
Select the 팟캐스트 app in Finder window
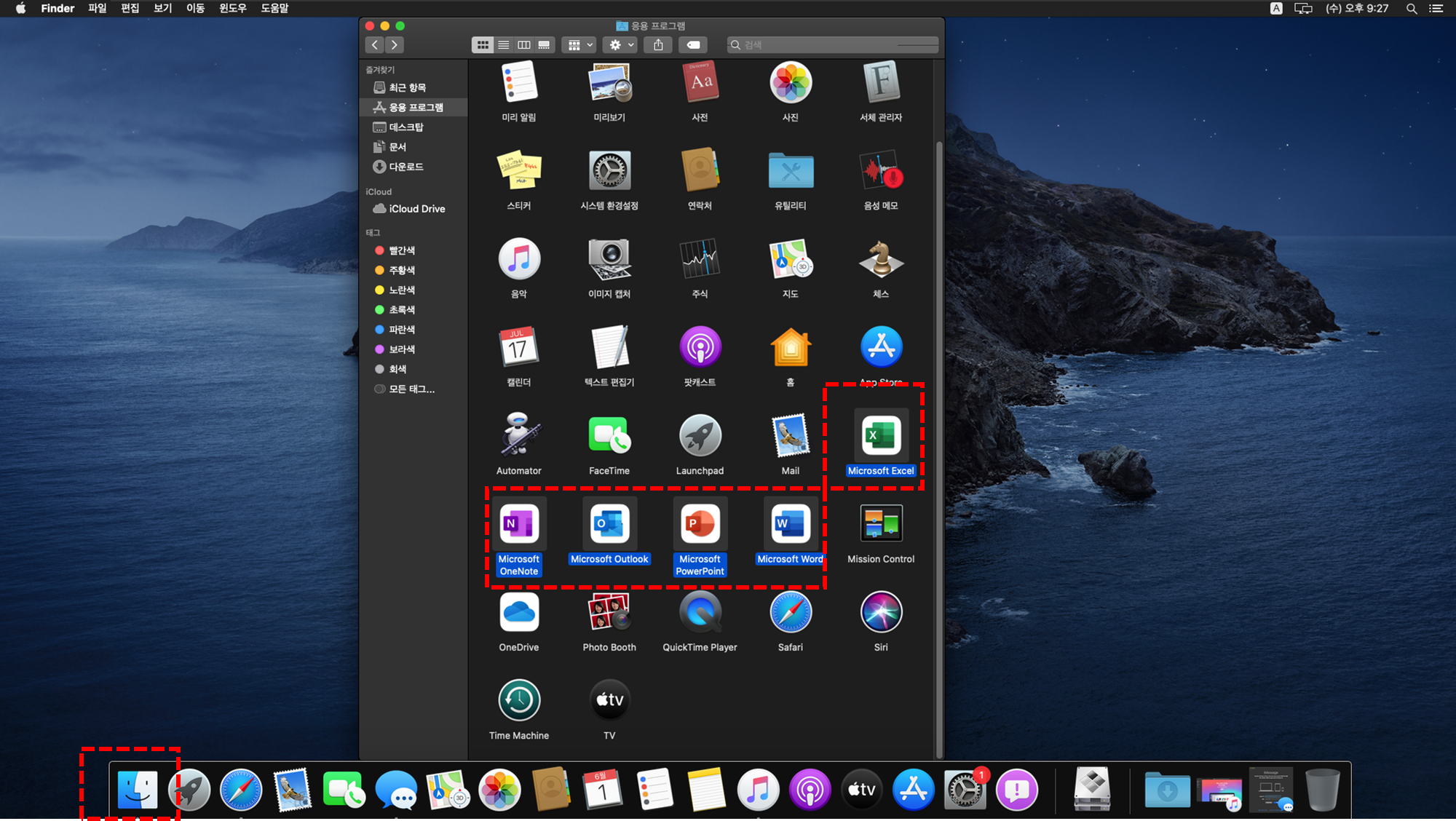(x=700, y=347)
